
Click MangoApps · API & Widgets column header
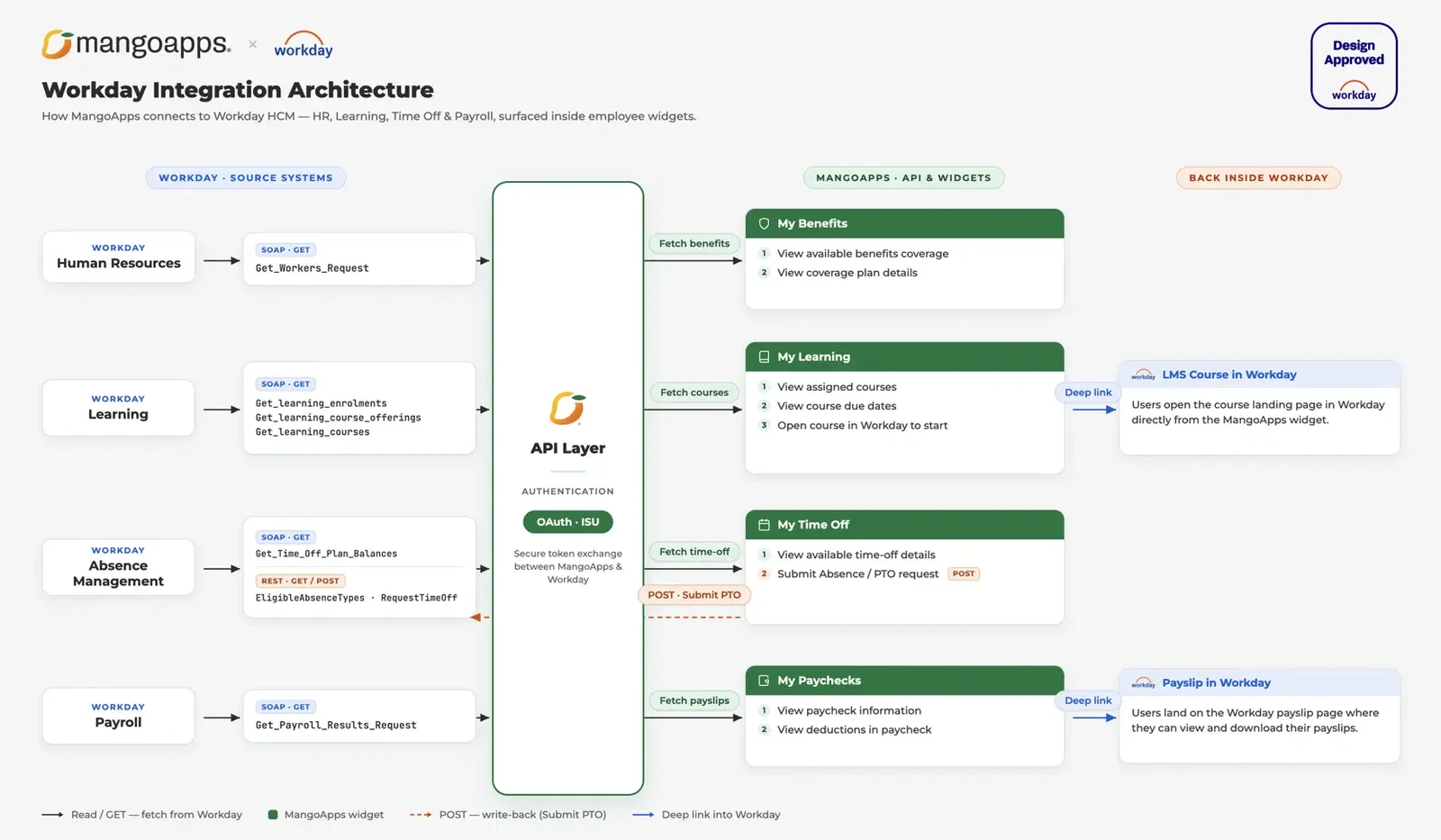(x=903, y=177)
